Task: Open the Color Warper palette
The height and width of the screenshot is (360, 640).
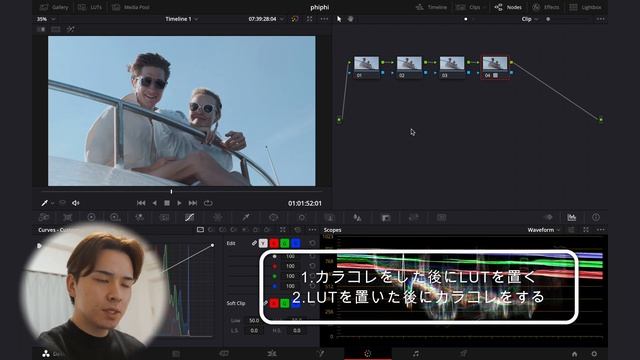Action: (218, 218)
